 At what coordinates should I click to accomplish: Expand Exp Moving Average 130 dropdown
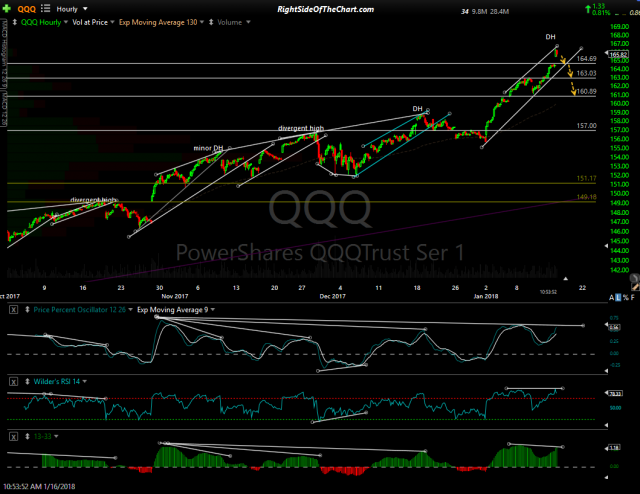pyautogui.click(x=202, y=22)
